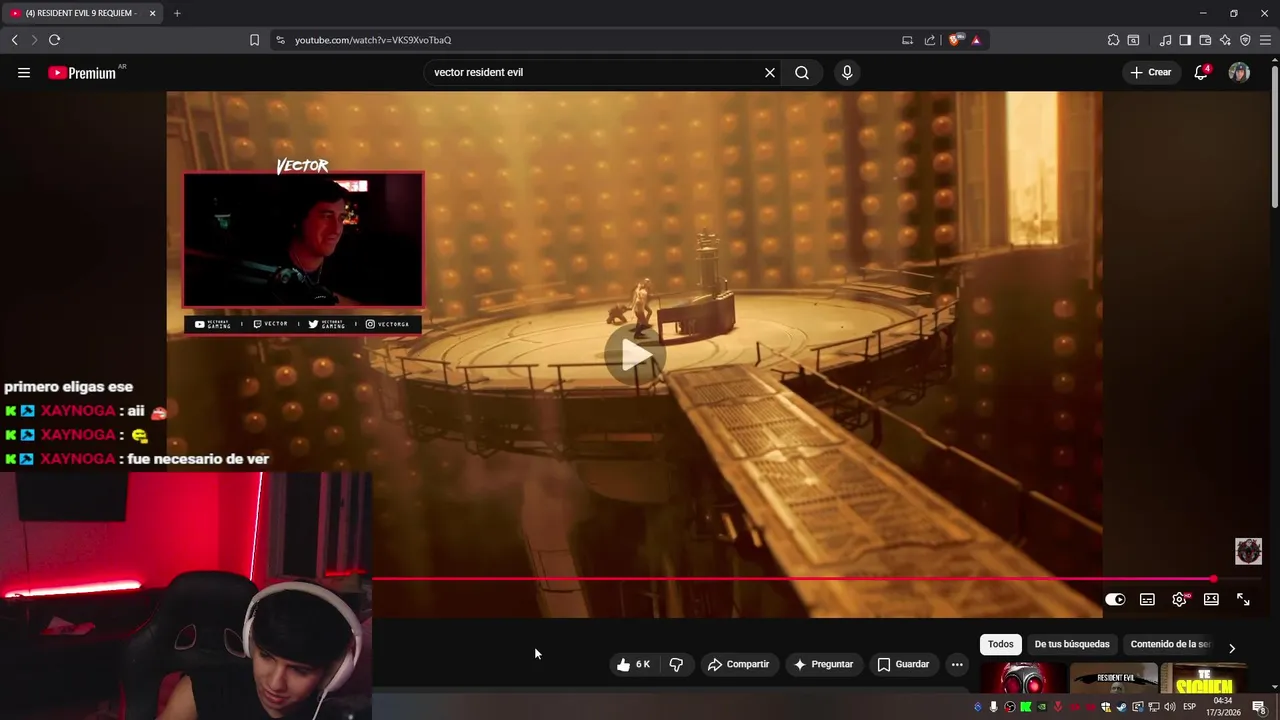Click the address bar URL
Viewport: 1280px width, 720px height.
373,40
